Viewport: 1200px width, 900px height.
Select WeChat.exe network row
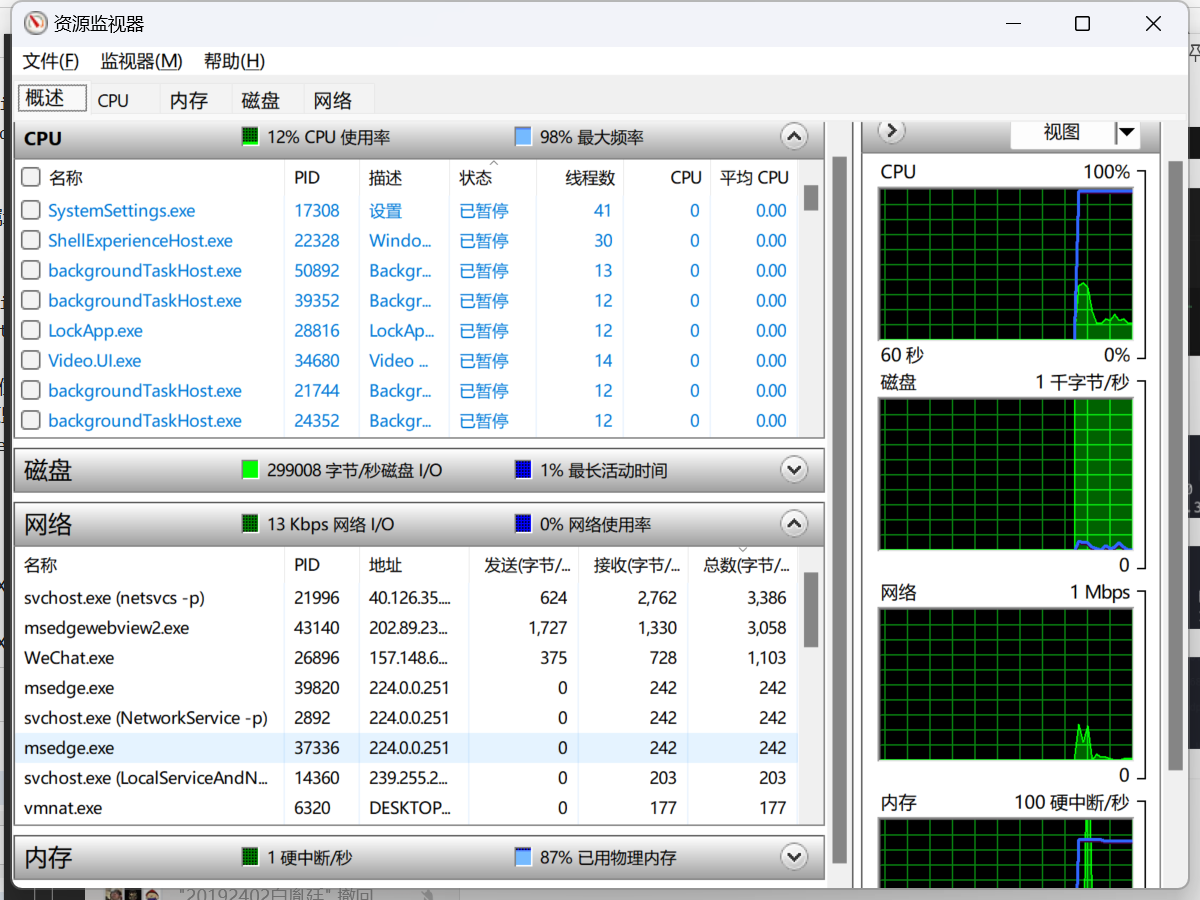tap(408, 658)
